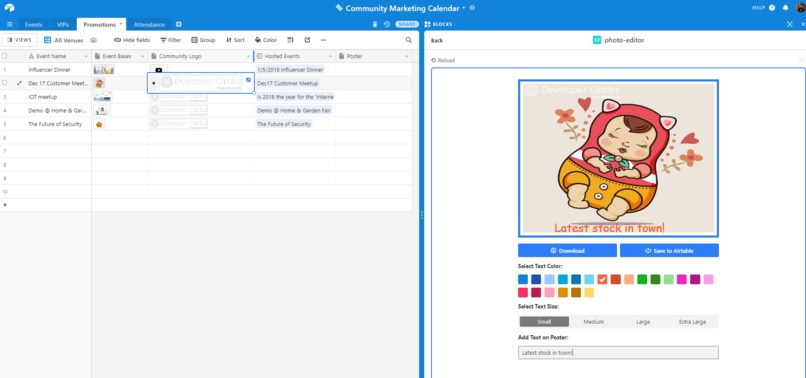This screenshot has height=378, width=806.
Task: Click the Add Text on Poster input field
Action: click(618, 352)
